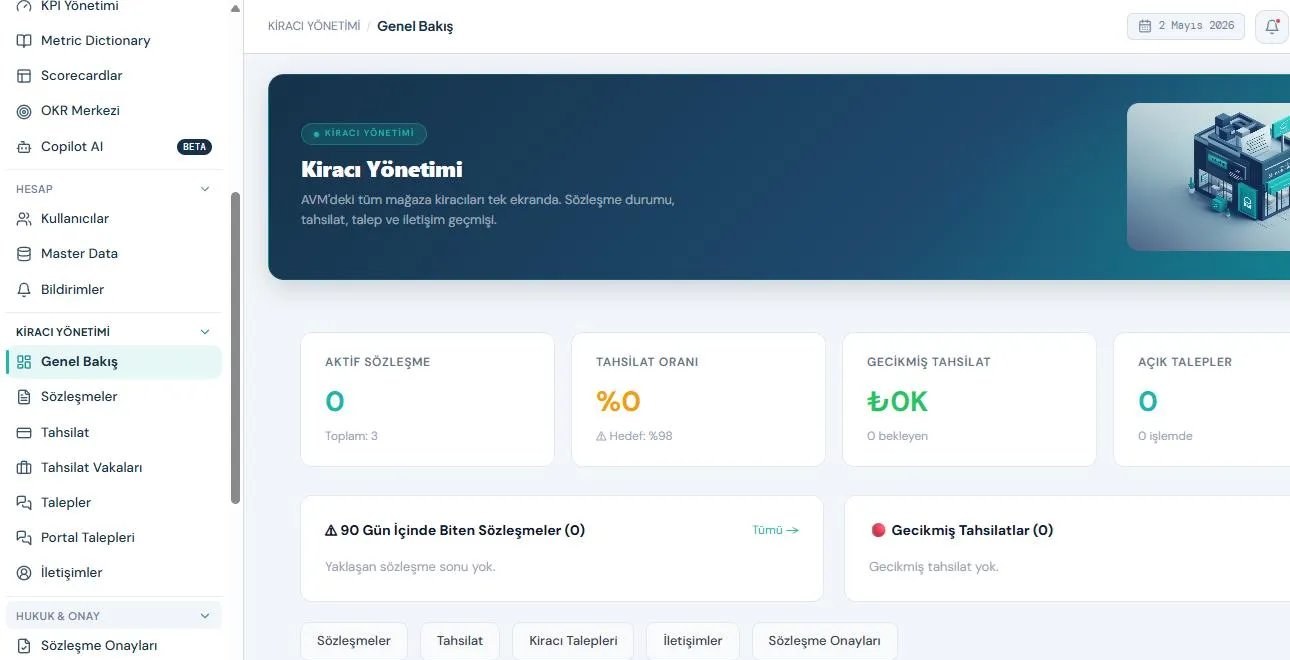This screenshot has width=1290, height=660.
Task: Click 'Yaklaşan sözleşme sonu yok.' text
Action: [x=410, y=567]
